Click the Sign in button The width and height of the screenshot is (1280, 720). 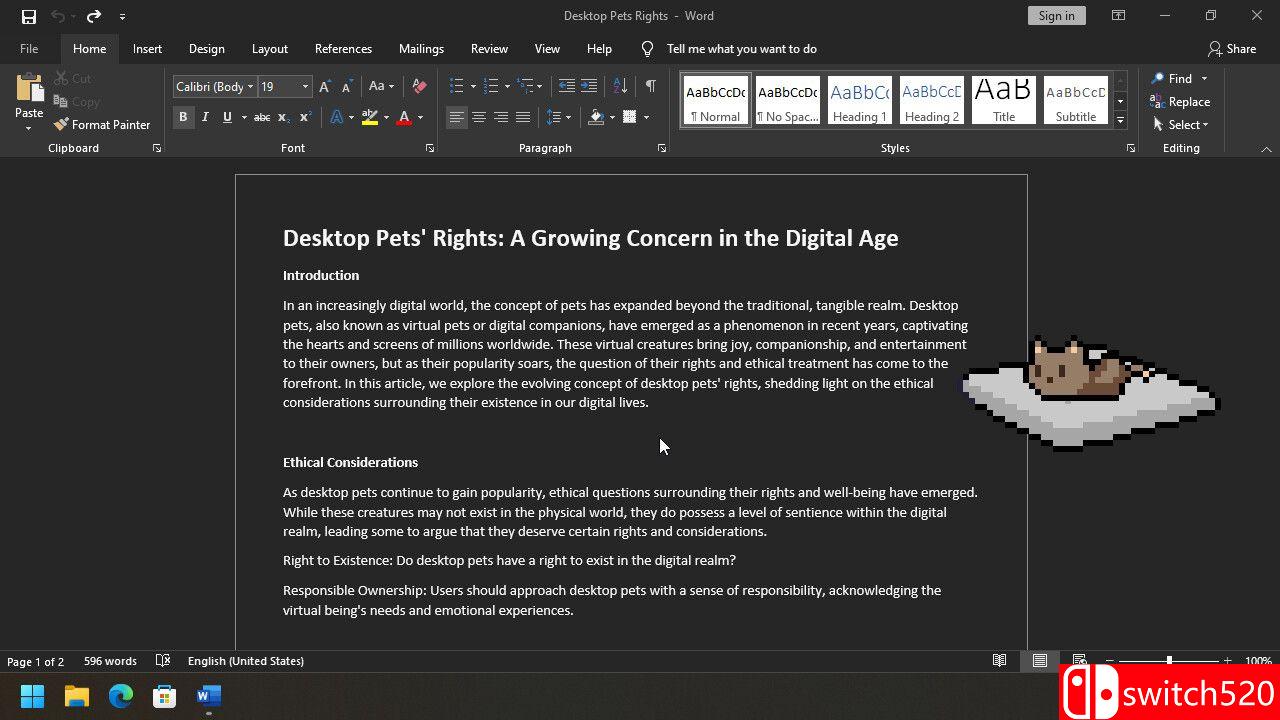[1056, 16]
